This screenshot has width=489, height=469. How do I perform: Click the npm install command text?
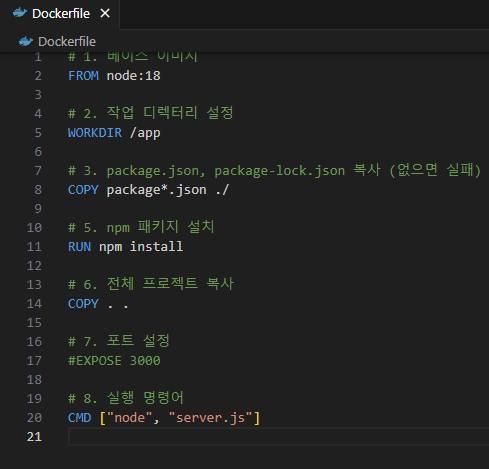141,247
